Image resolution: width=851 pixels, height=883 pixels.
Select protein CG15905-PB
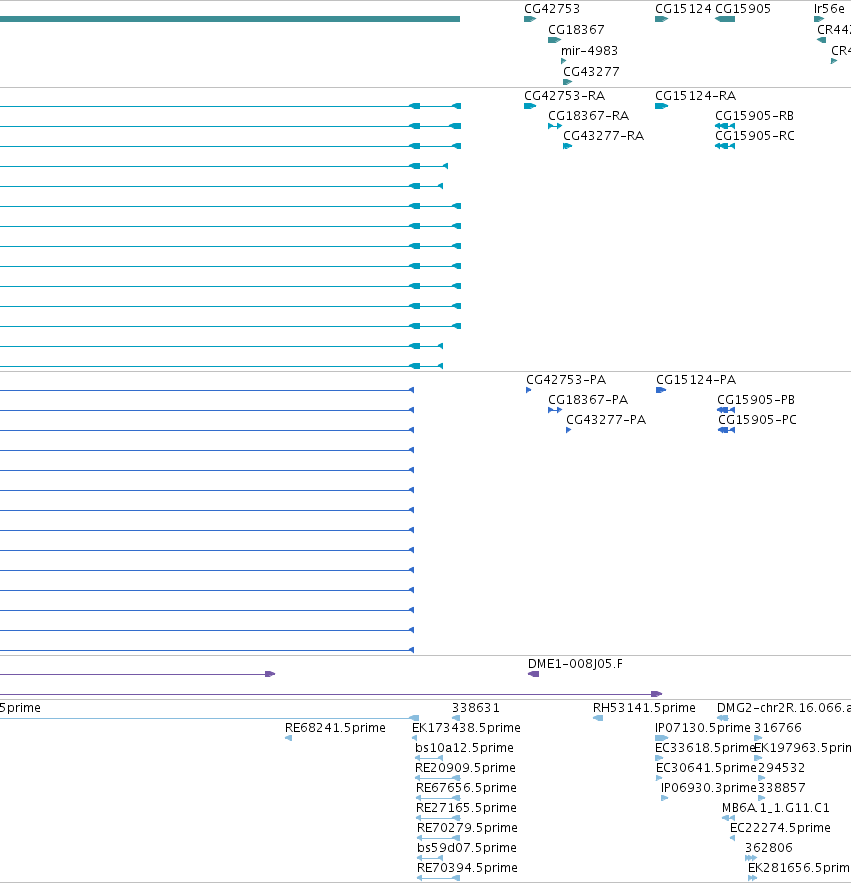756,400
